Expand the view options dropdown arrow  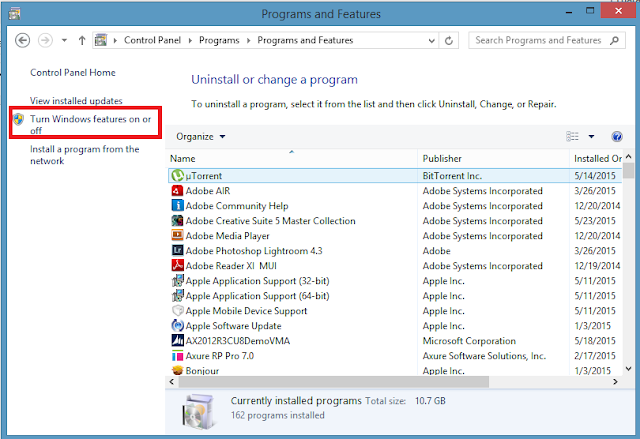coord(591,136)
